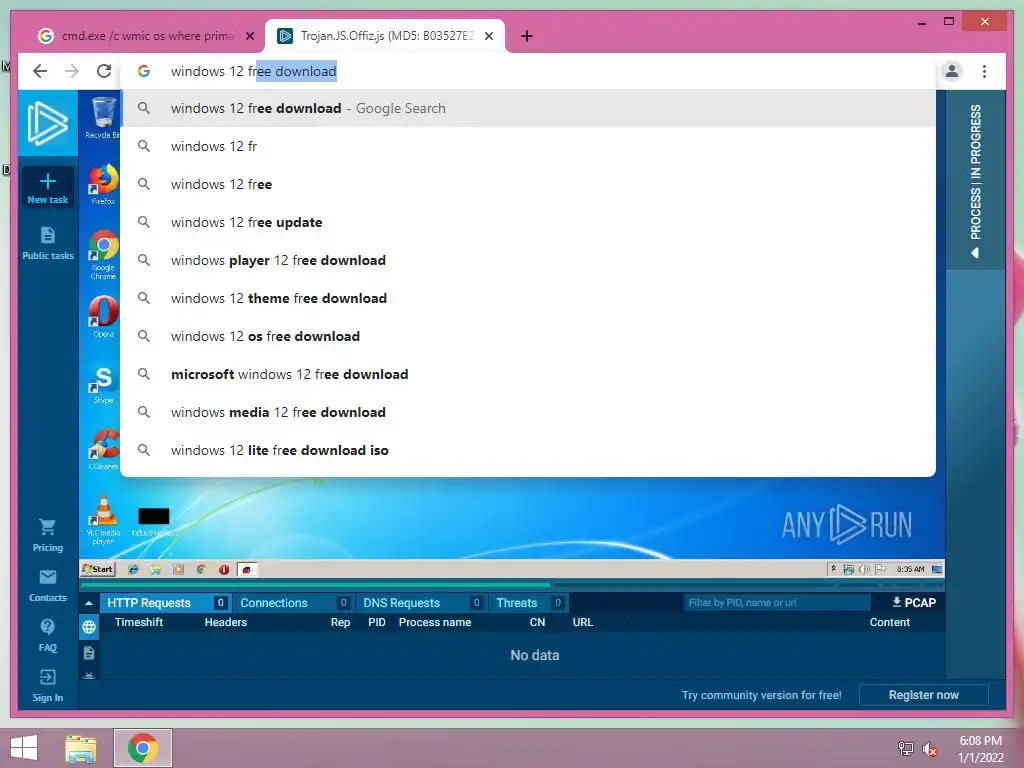
Task: Start a New task in ANY.RUN
Action: tap(48, 188)
